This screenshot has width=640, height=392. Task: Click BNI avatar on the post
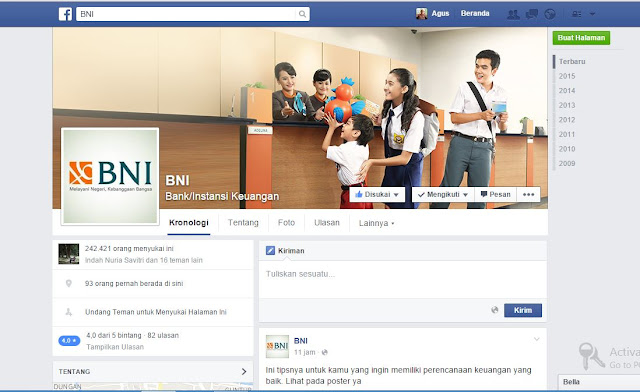[x=277, y=346]
